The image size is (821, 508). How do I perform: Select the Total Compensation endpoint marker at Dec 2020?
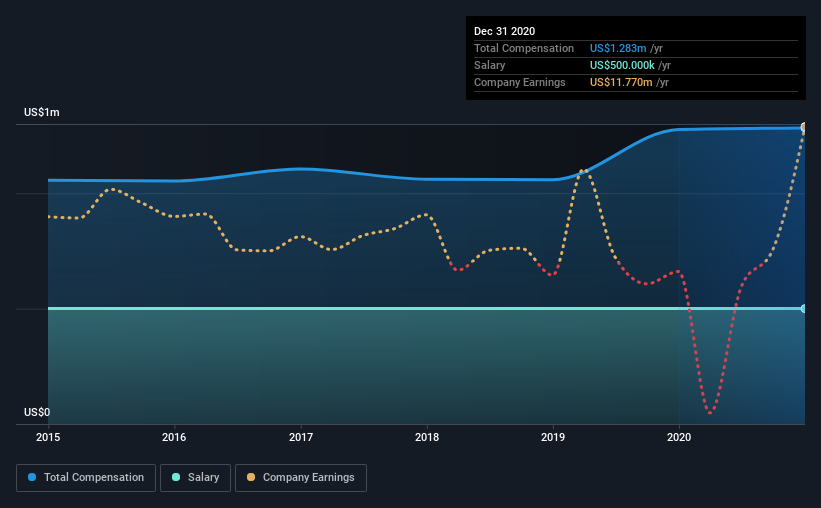(804, 127)
